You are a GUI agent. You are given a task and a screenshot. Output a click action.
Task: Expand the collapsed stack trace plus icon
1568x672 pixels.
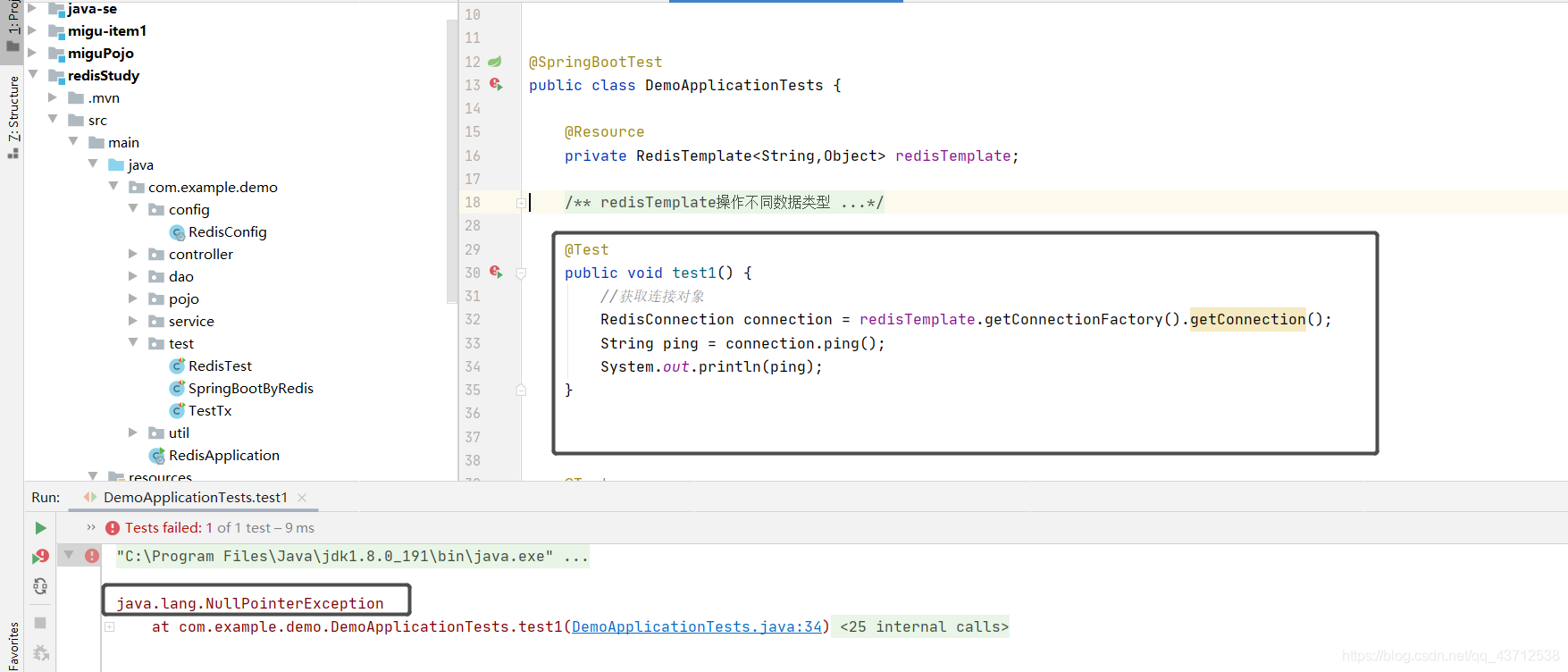pos(110,627)
